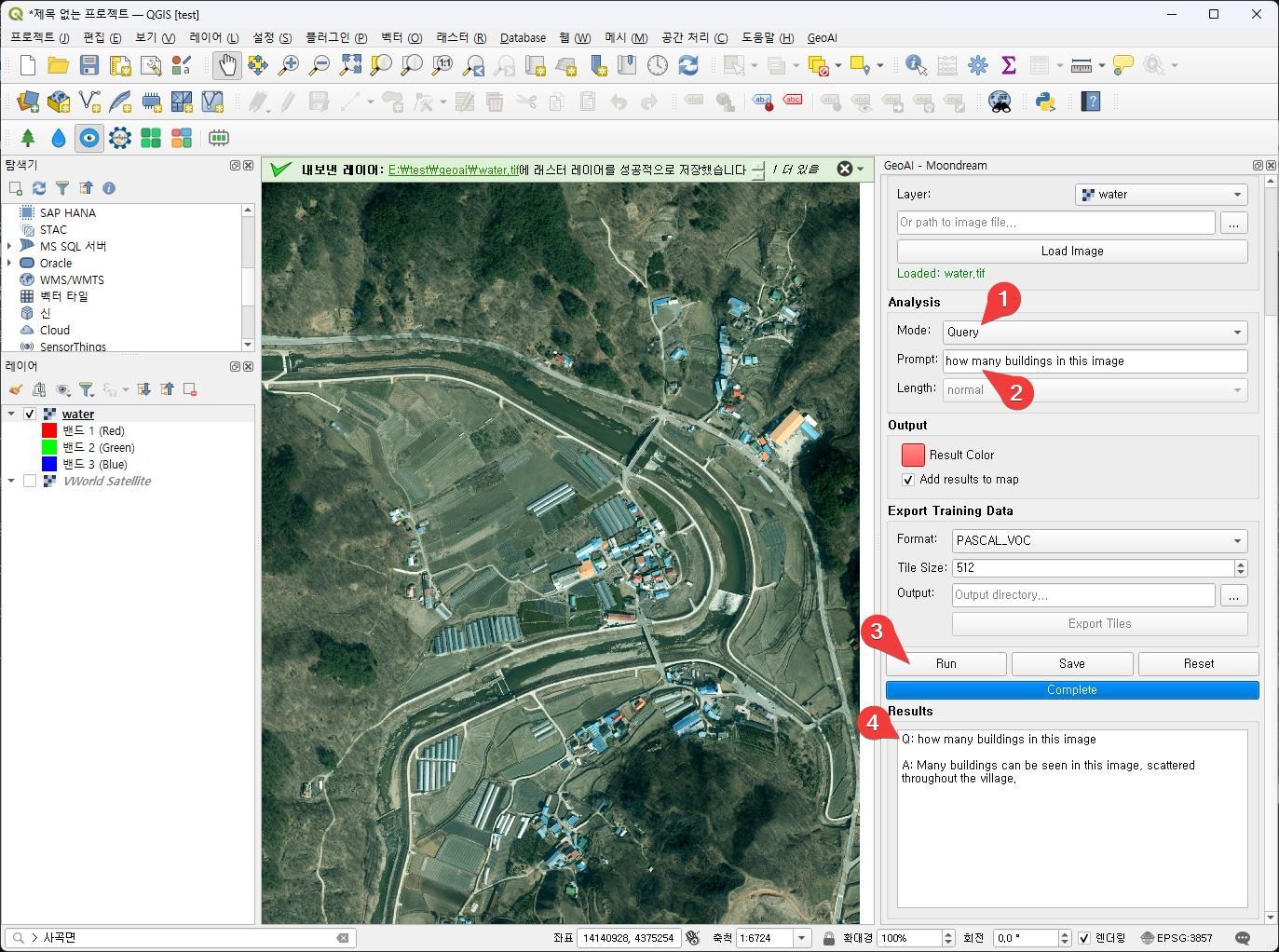This screenshot has height=952, width=1279.
Task: Open the Moondream eye plugin icon
Action: pos(89,138)
